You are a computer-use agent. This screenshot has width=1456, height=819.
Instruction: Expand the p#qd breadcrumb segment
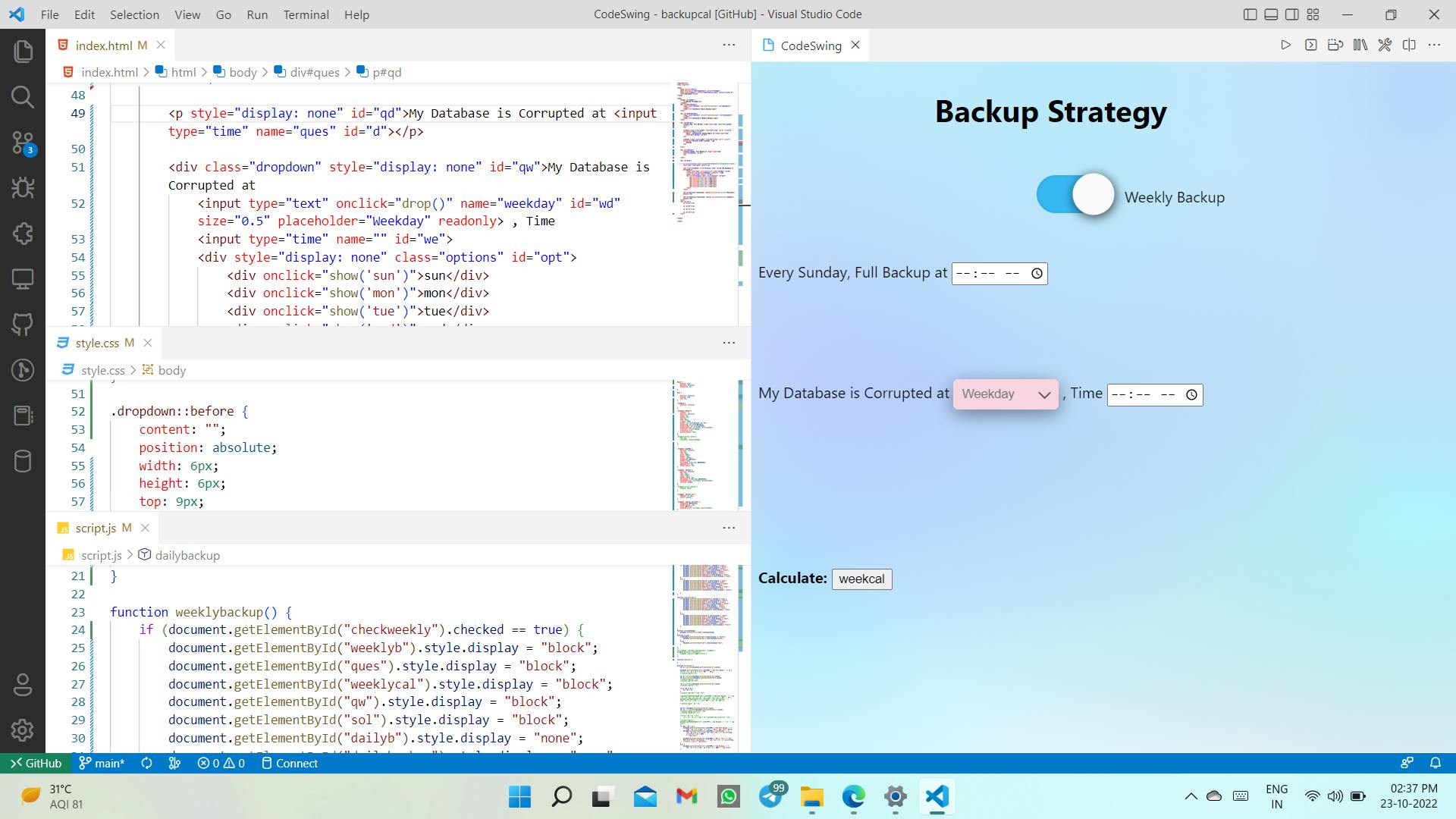coord(378,72)
